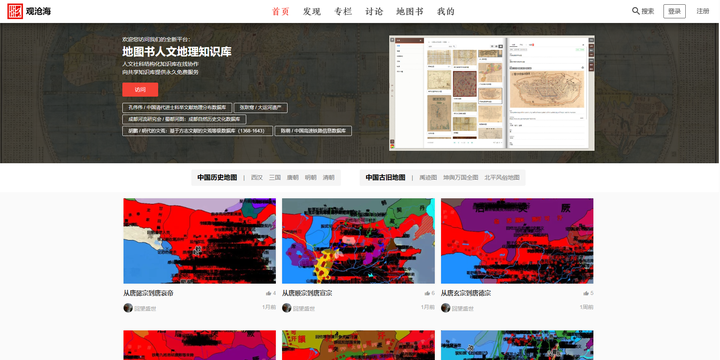This screenshot has width=720, height=360.
Task: Select the 讨论 navigation item
Action: (x=374, y=11)
